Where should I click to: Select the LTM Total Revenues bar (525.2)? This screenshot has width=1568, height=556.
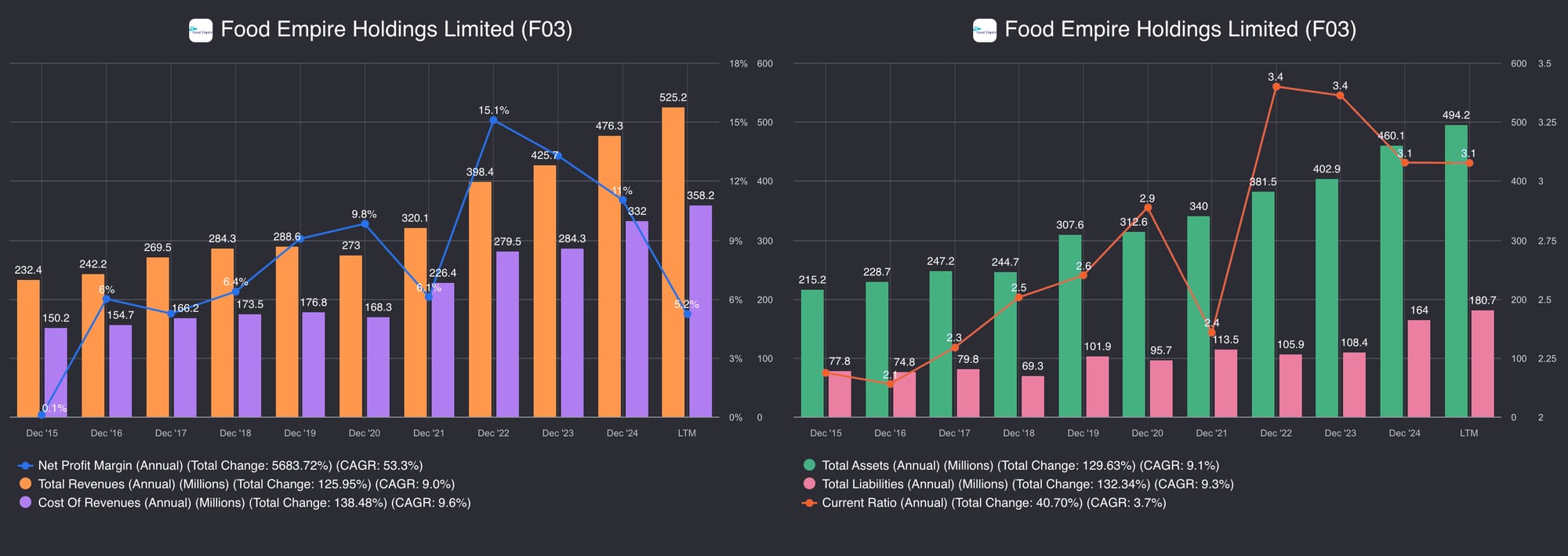coord(673,262)
